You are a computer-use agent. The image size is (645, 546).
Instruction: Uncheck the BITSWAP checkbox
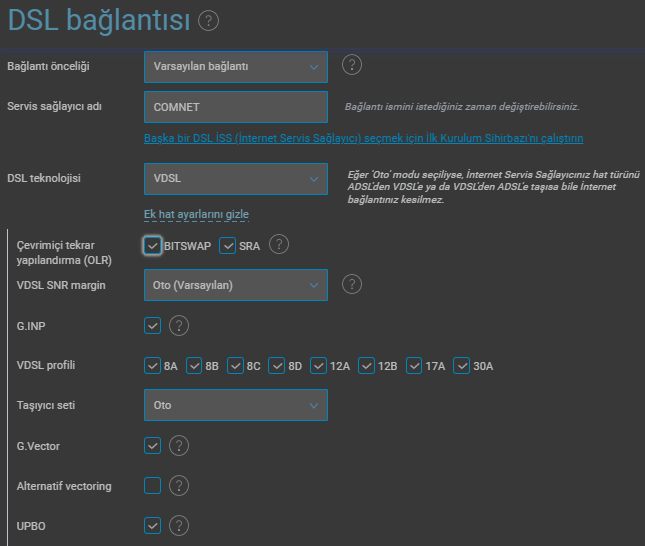pos(153,246)
